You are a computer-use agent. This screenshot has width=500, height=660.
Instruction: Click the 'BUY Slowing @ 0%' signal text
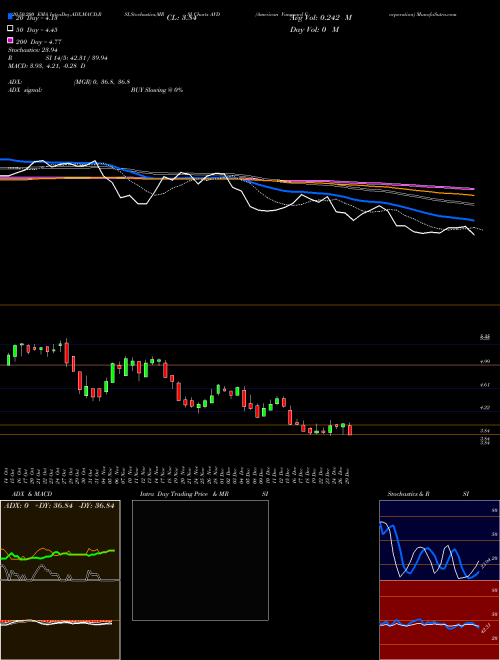157,90
